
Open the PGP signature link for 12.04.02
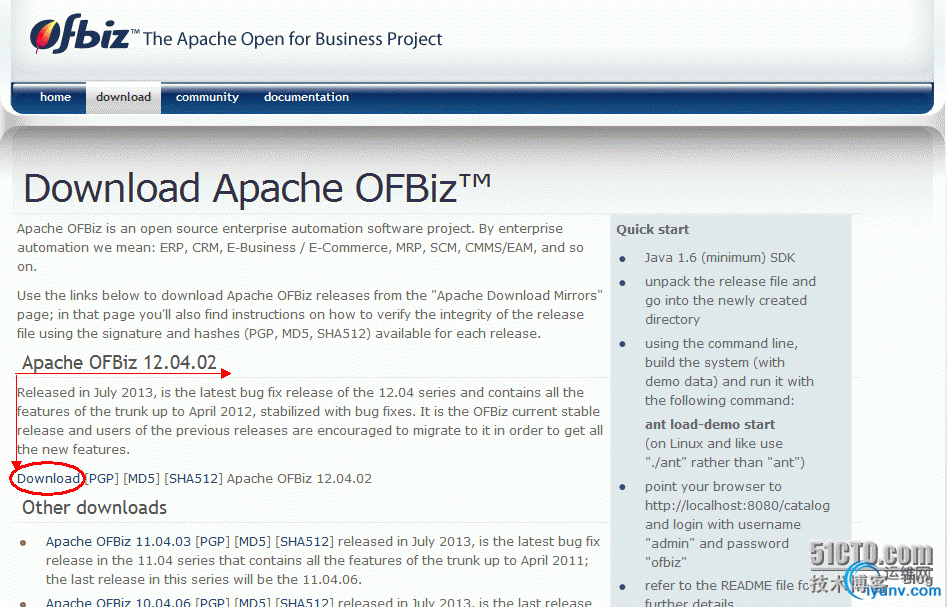point(101,478)
